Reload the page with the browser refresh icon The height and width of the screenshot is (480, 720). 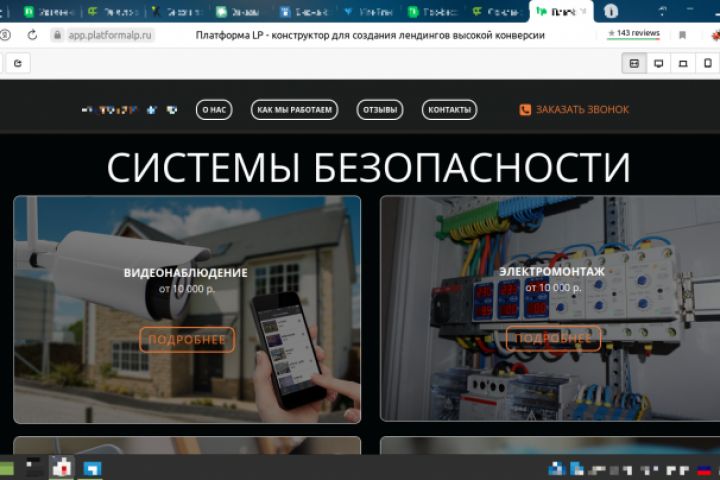click(x=32, y=35)
